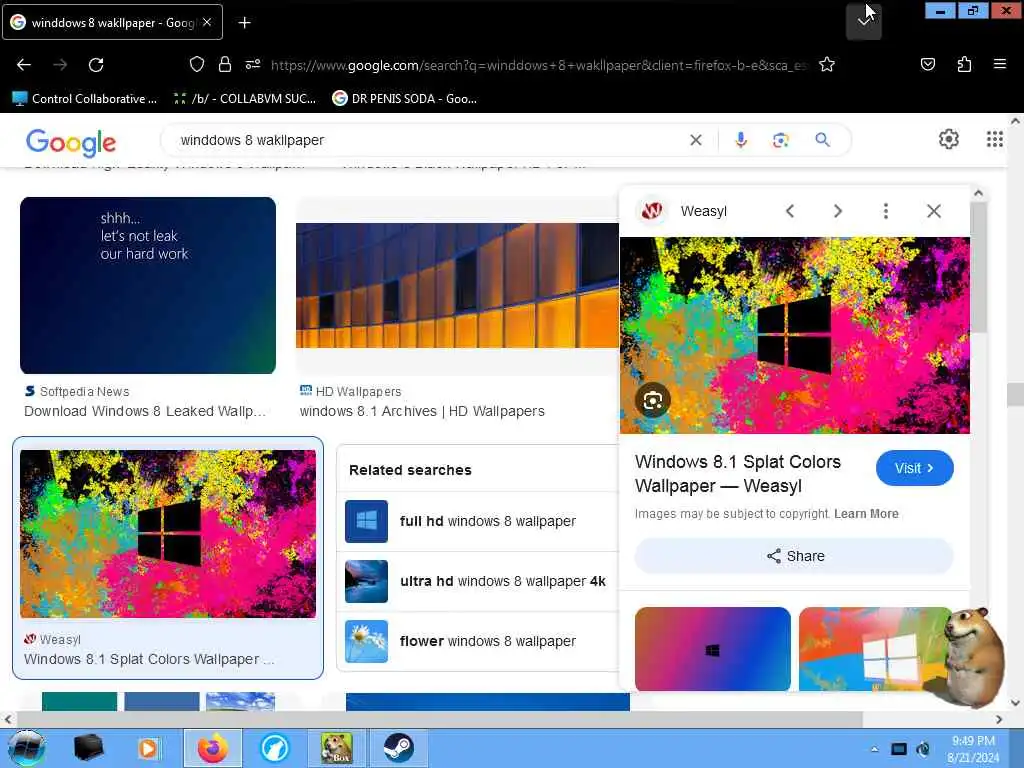This screenshot has height=768, width=1024.
Task: Open the taskbar clock showing 9:49 PM
Action: [973, 749]
